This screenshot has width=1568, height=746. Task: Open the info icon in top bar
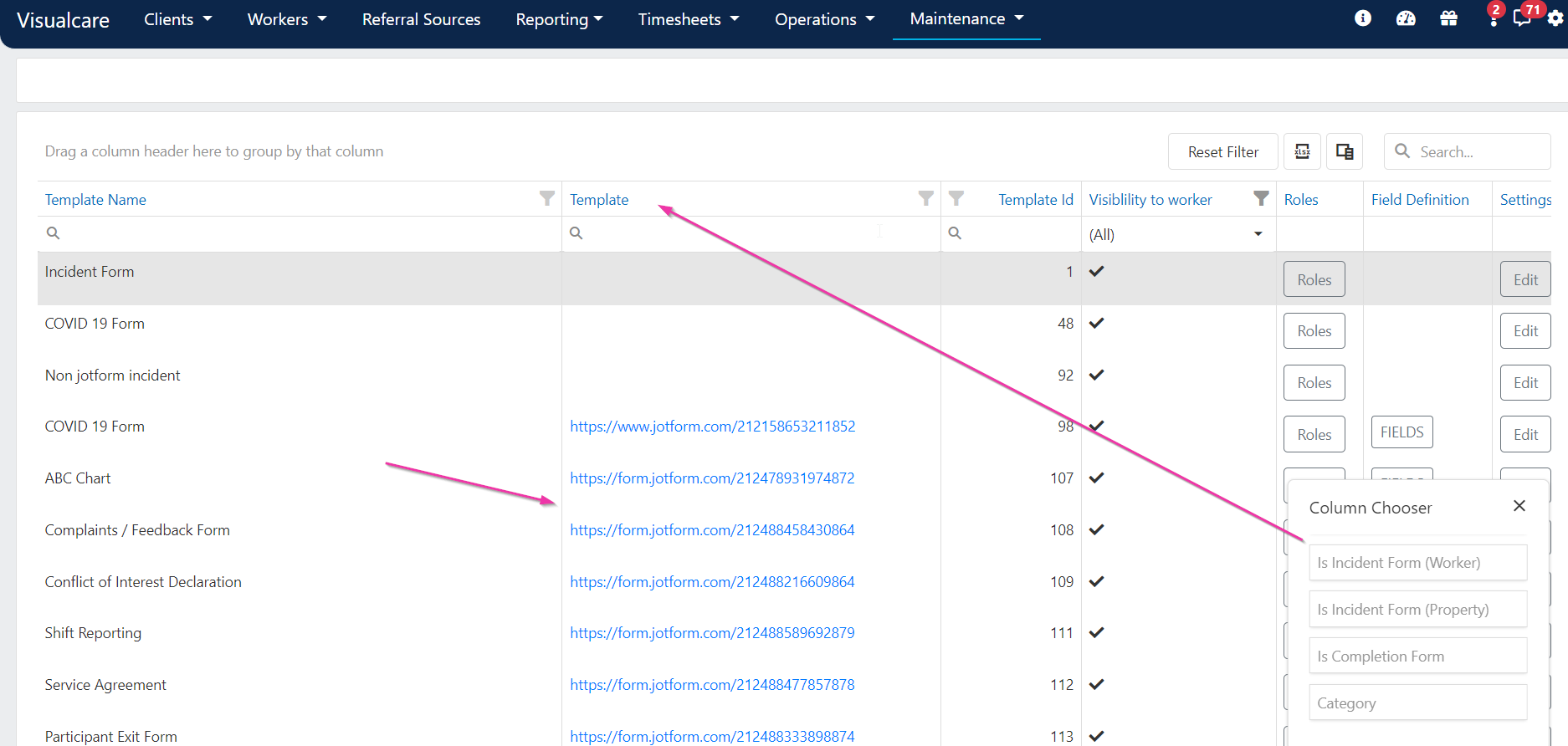coord(1363,18)
